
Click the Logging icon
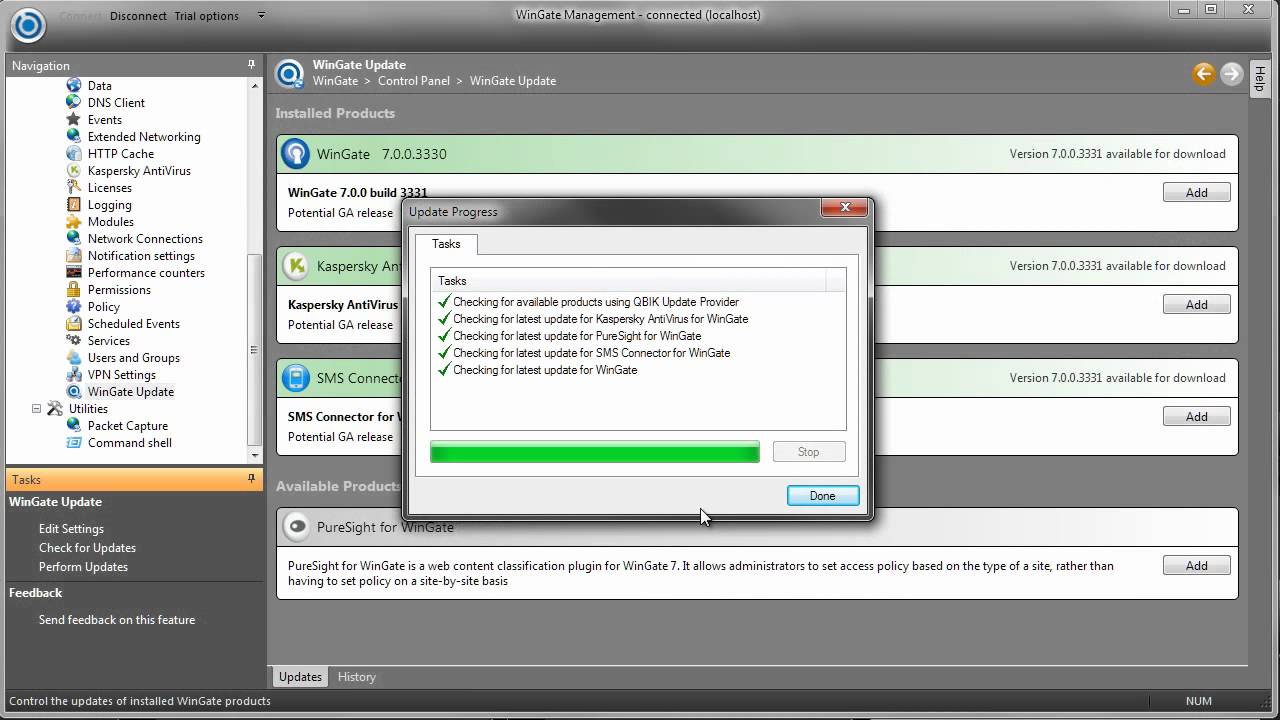[74, 205]
